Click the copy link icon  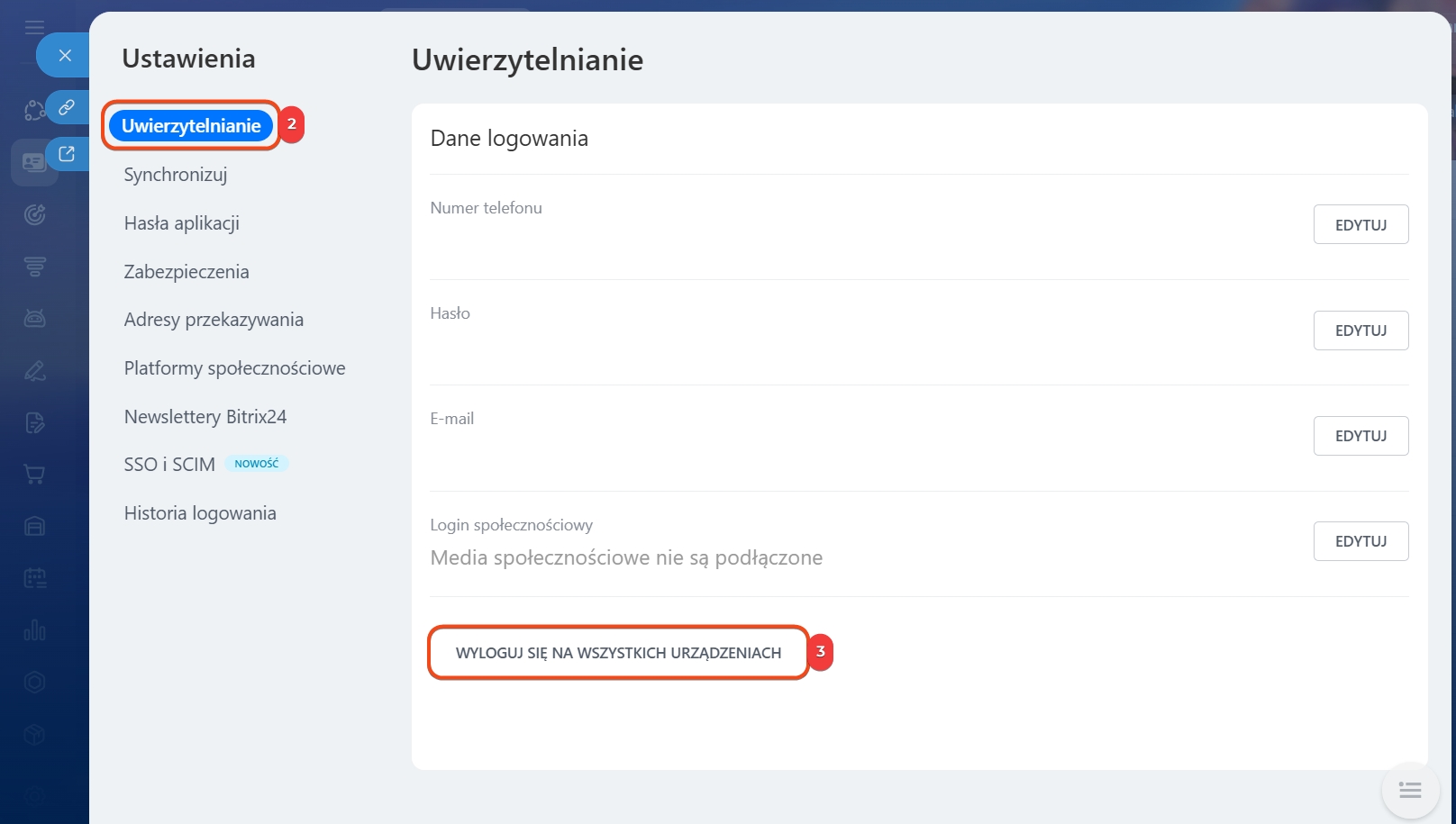click(67, 107)
